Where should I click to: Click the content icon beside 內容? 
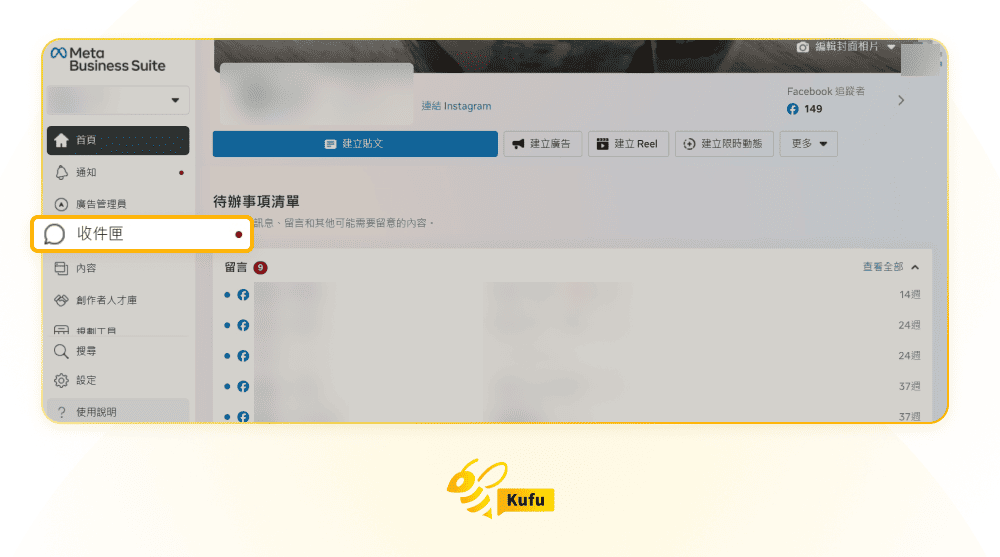coord(61,268)
